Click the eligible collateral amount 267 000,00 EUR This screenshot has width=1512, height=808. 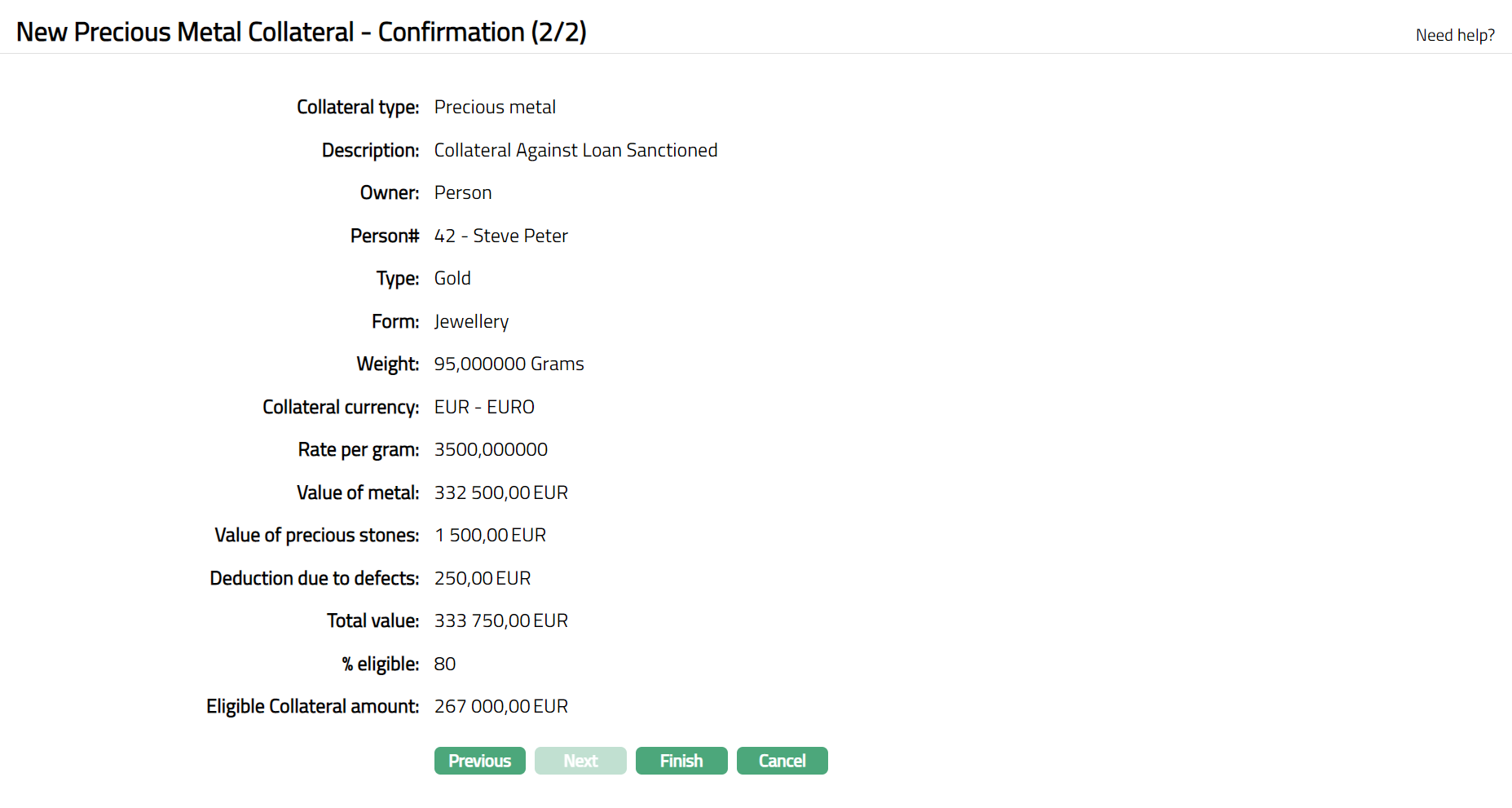pyautogui.click(x=500, y=707)
